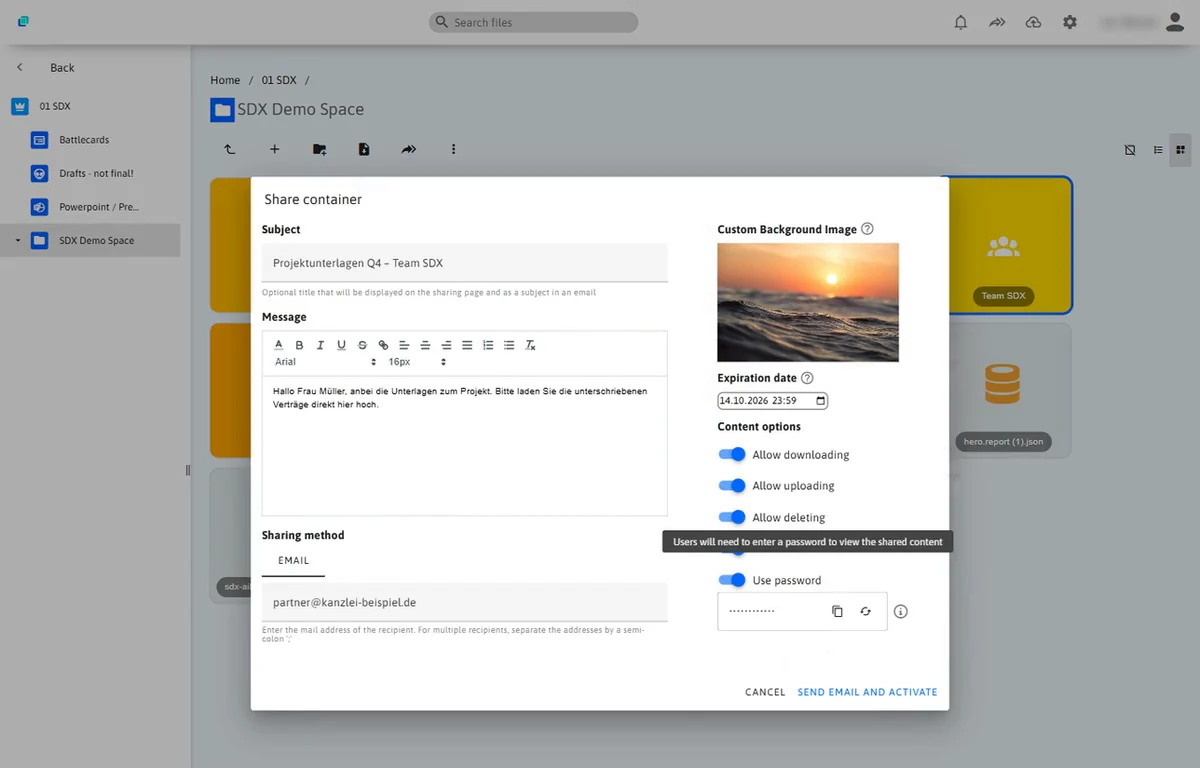Click the Search files box
This screenshot has width=1200, height=768.
534,22
